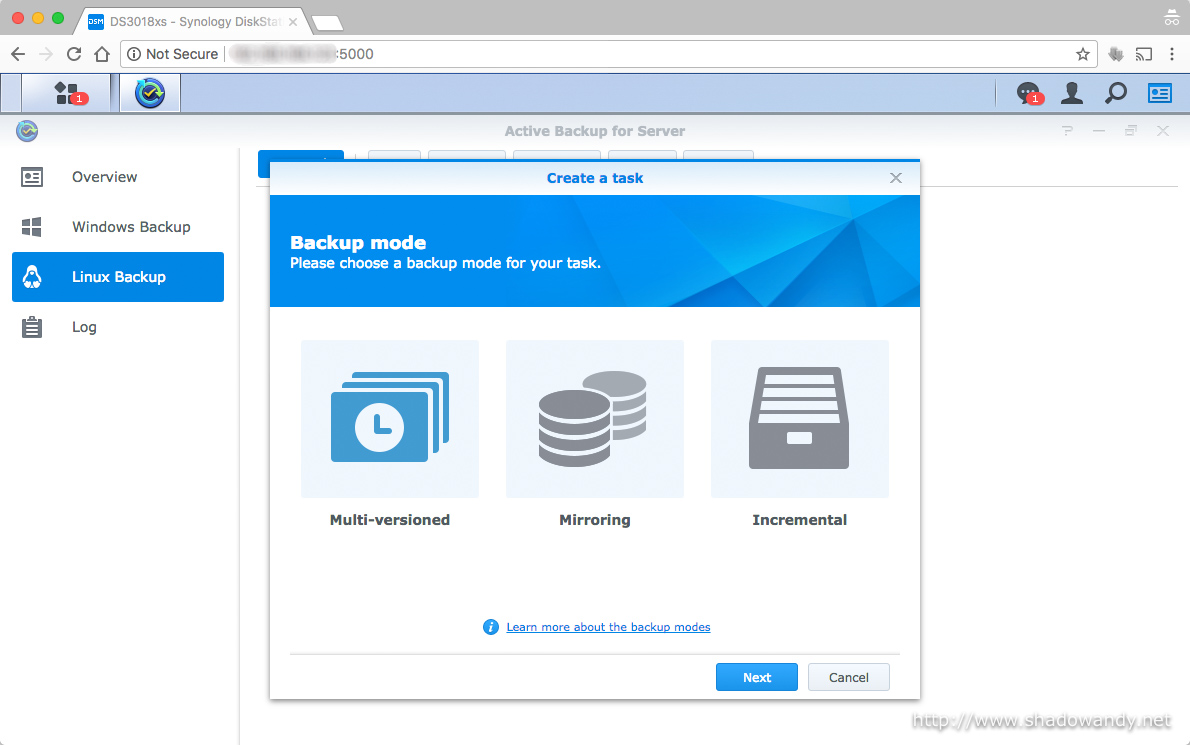1190x745 pixels.
Task: Open Learn more about the backup modes link
Action: (x=609, y=627)
